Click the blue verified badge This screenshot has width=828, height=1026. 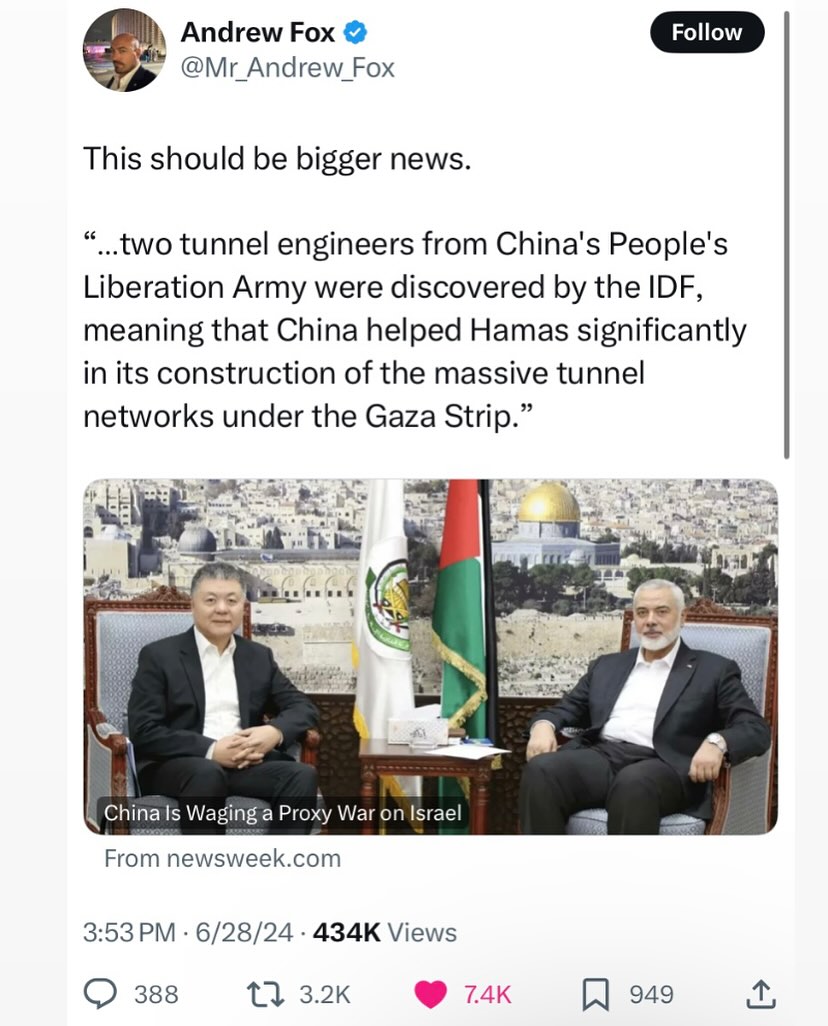(x=355, y=32)
